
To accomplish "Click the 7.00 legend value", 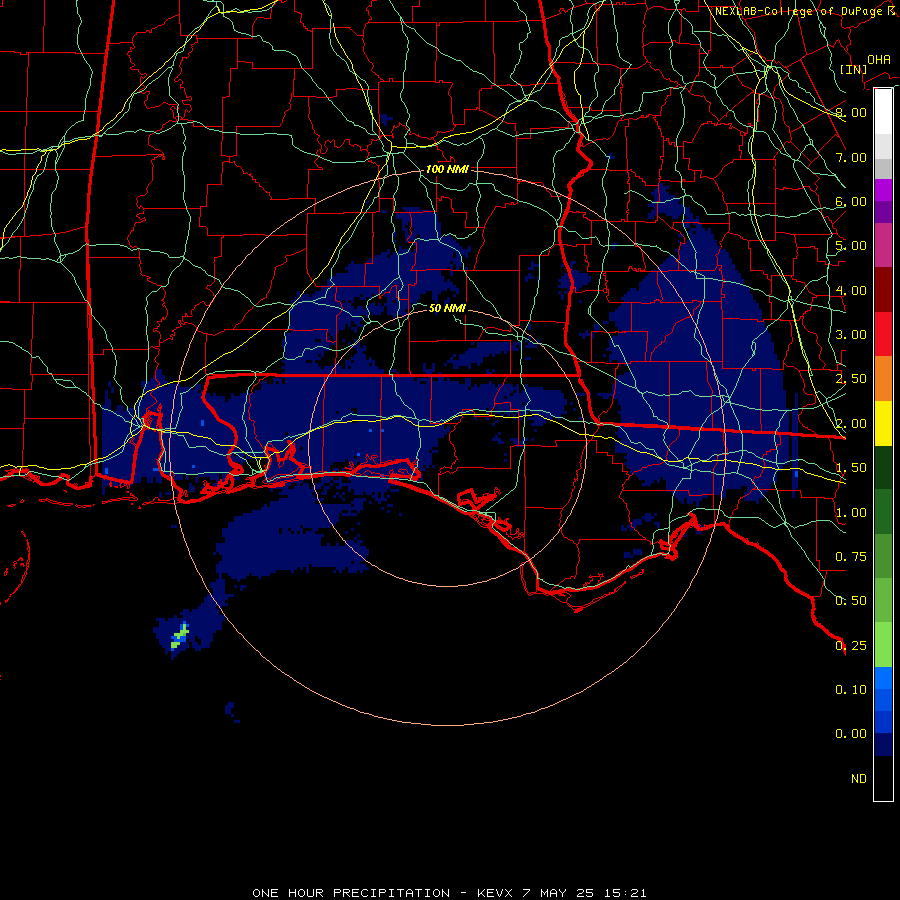I will [x=851, y=157].
